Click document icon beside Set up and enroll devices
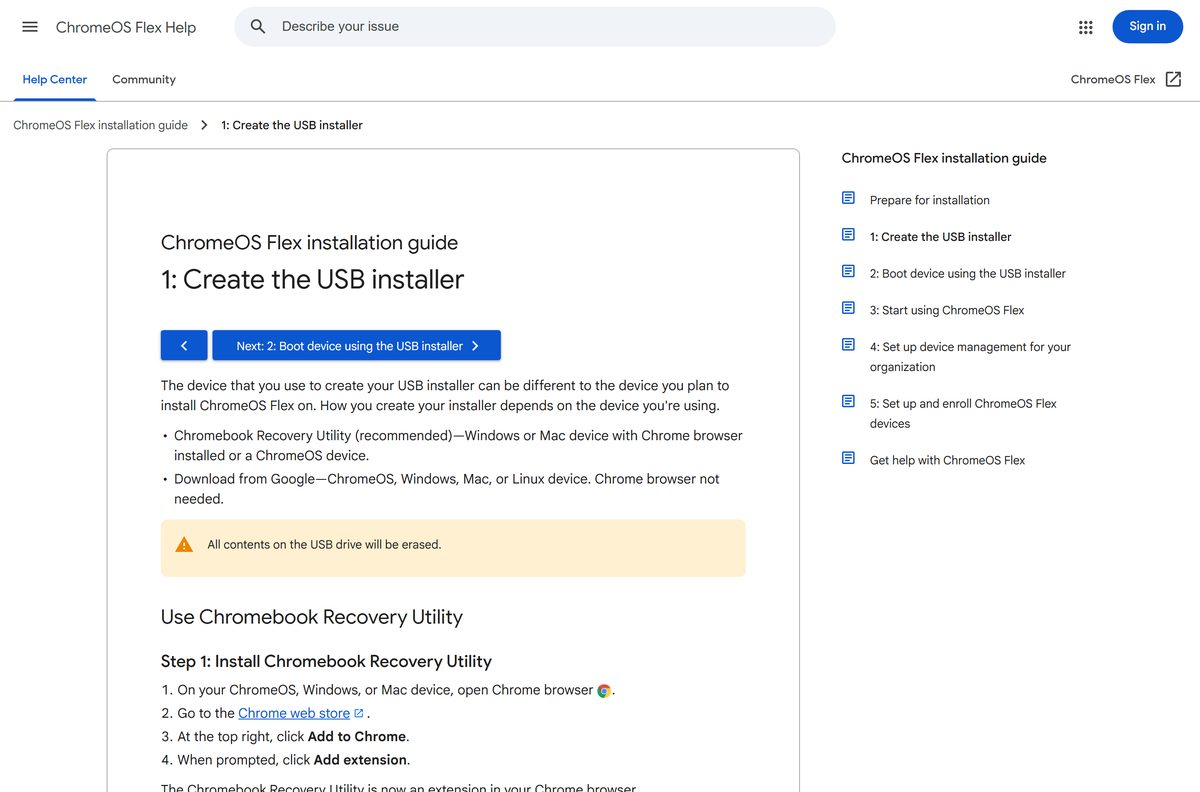Image resolution: width=1200 pixels, height=792 pixels. pos(848,401)
